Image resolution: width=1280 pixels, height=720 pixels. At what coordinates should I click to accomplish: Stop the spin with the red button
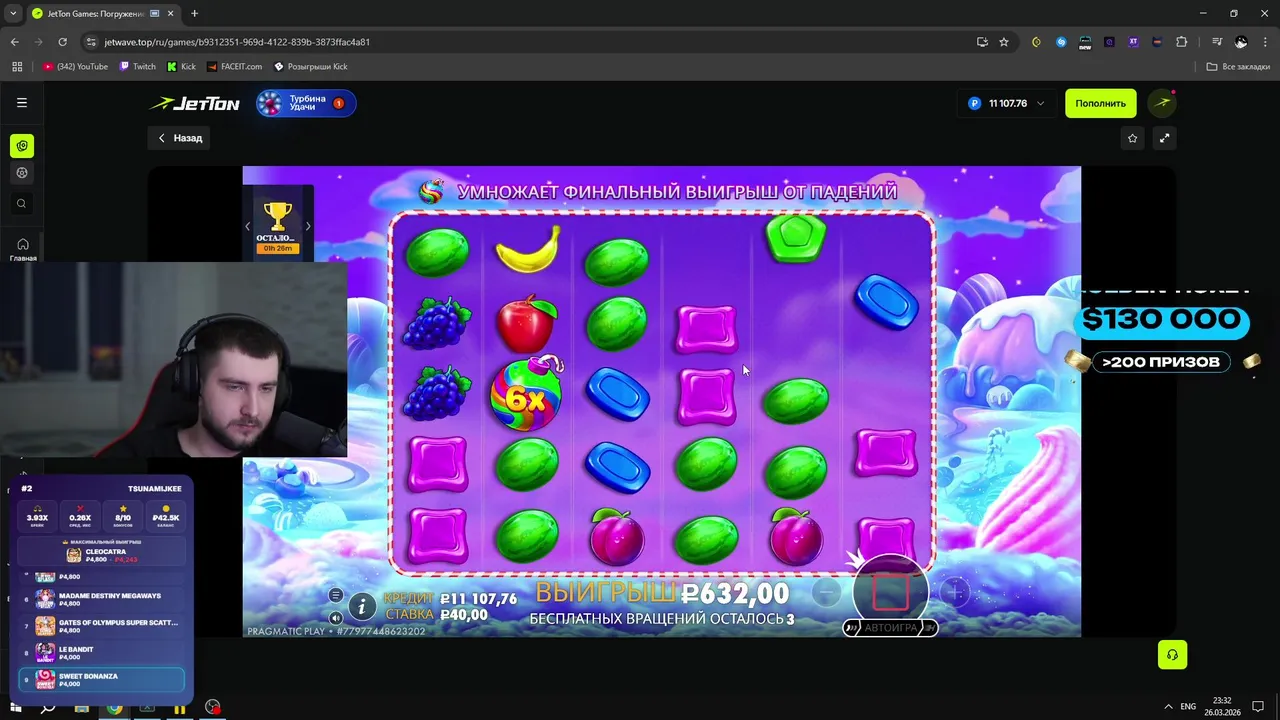pos(890,593)
